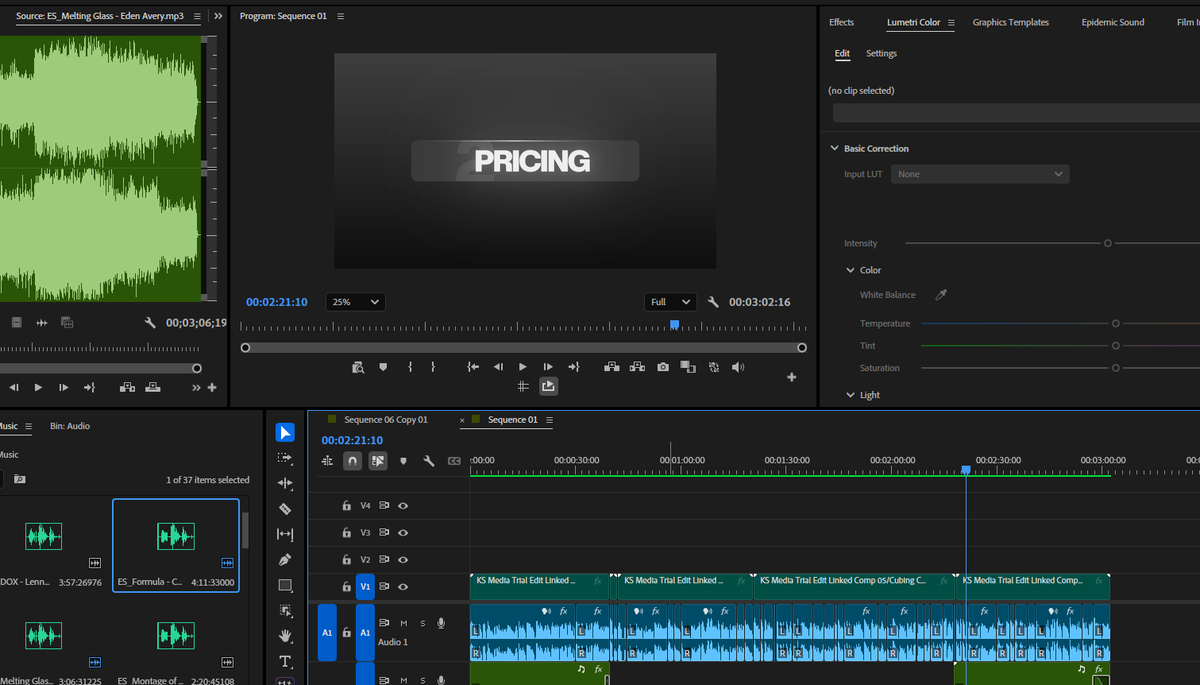Image resolution: width=1200 pixels, height=685 pixels.
Task: Open the 25% zoom level dropdown
Action: 355,302
